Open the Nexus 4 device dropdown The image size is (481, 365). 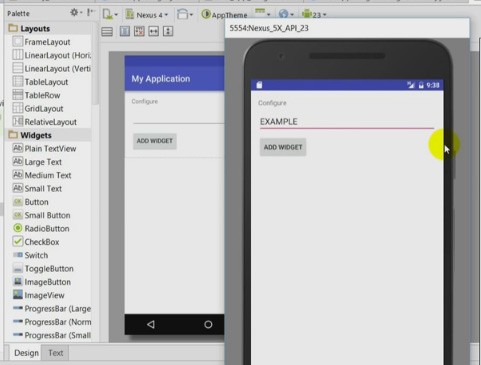point(147,15)
